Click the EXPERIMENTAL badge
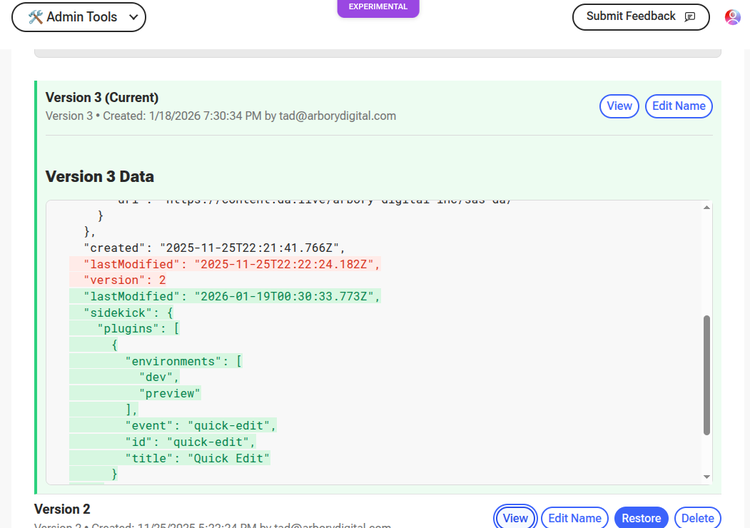Image resolution: width=750 pixels, height=528 pixels. 378,7
